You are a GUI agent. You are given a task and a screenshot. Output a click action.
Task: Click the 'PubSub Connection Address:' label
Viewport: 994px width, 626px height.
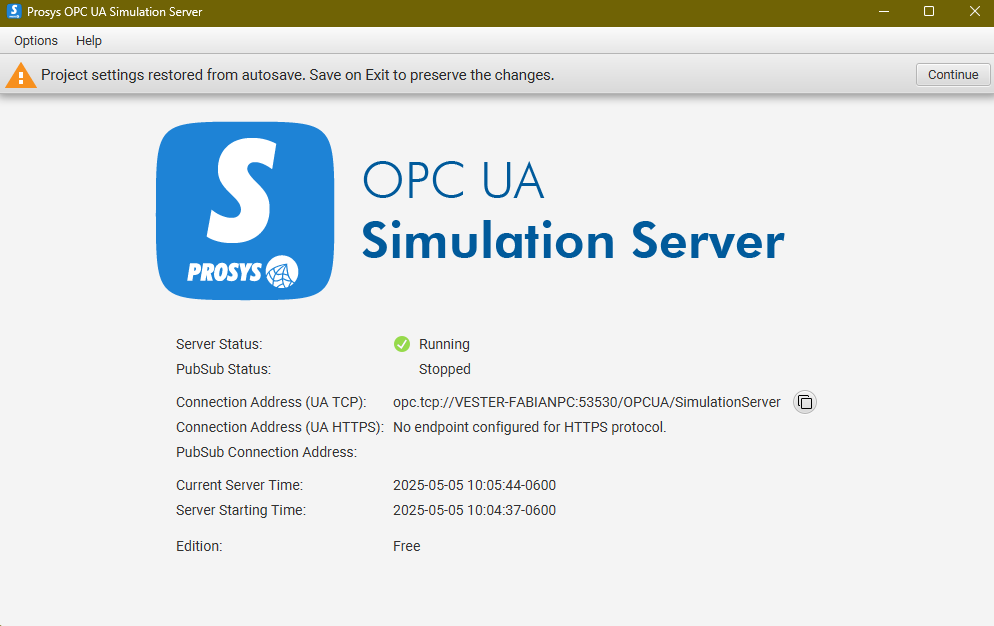pos(266,452)
